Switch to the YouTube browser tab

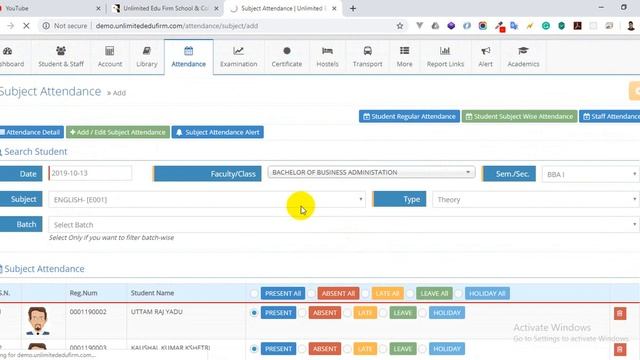(x=49, y=9)
